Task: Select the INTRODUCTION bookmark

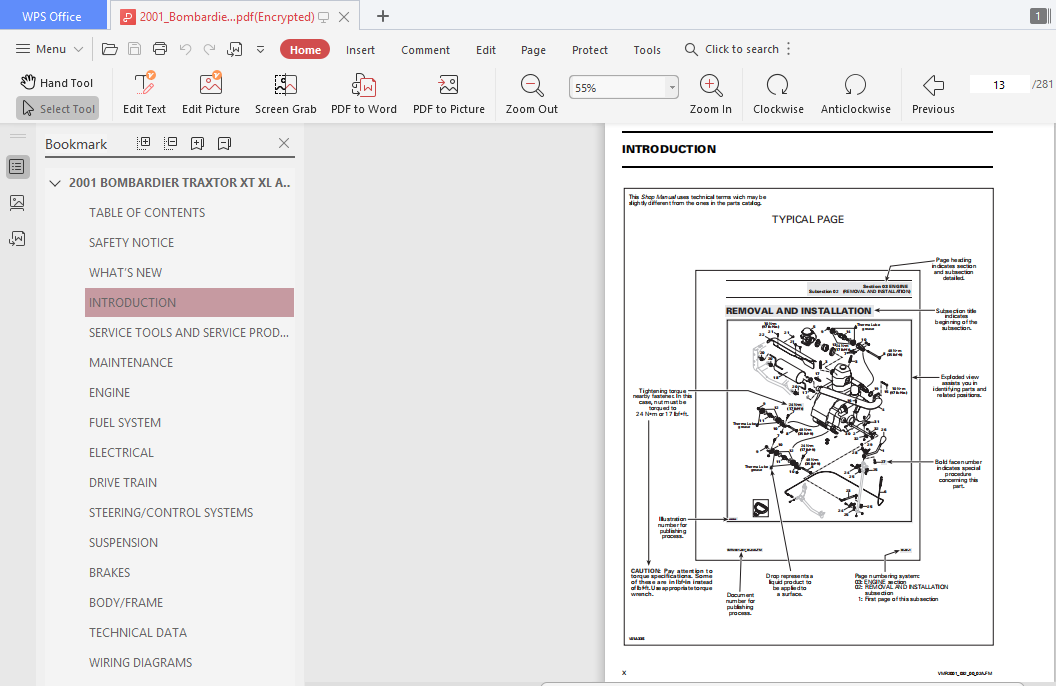Action: click(x=189, y=302)
